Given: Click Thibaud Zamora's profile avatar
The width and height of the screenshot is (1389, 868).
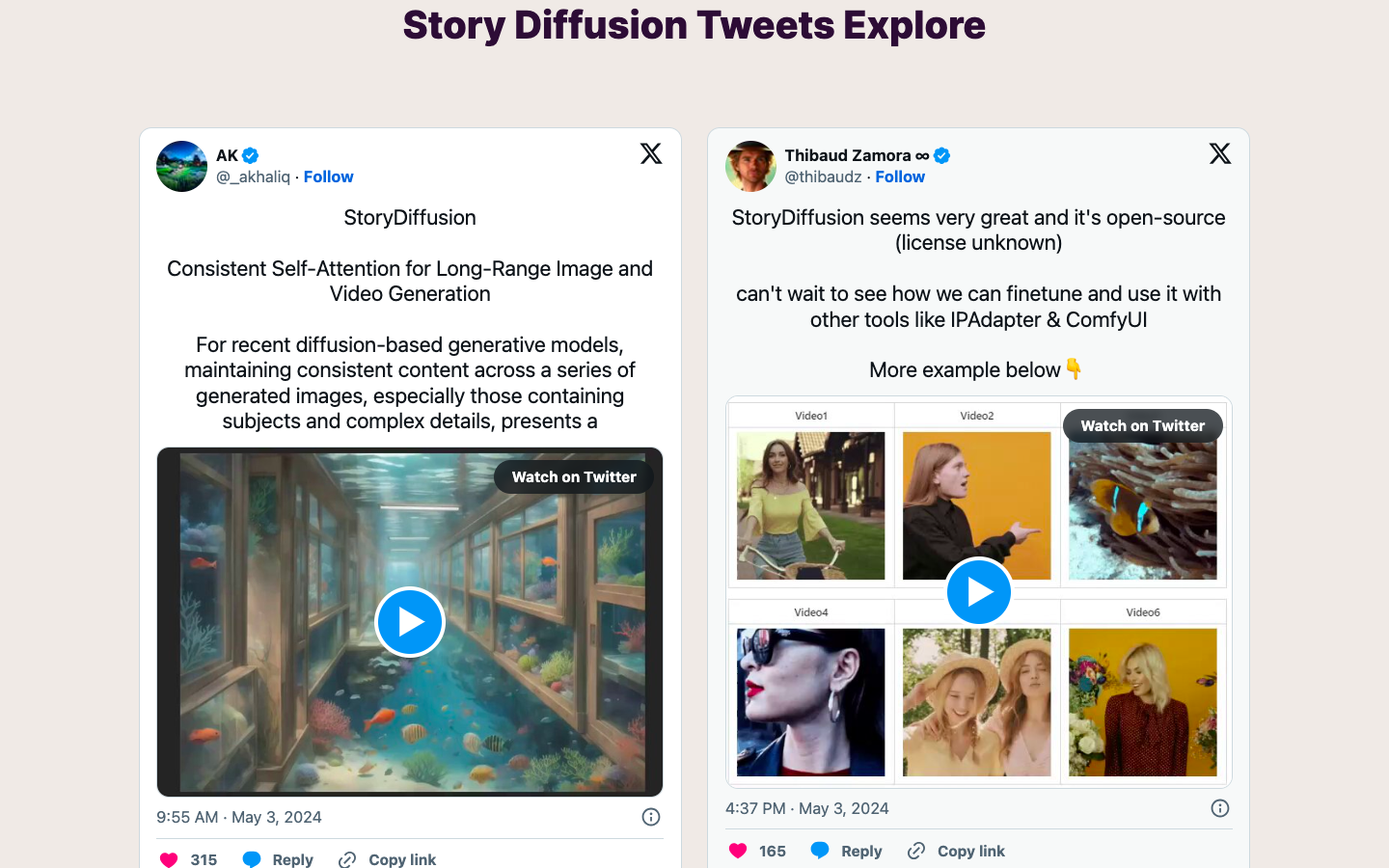Looking at the screenshot, I should pyautogui.click(x=750, y=166).
